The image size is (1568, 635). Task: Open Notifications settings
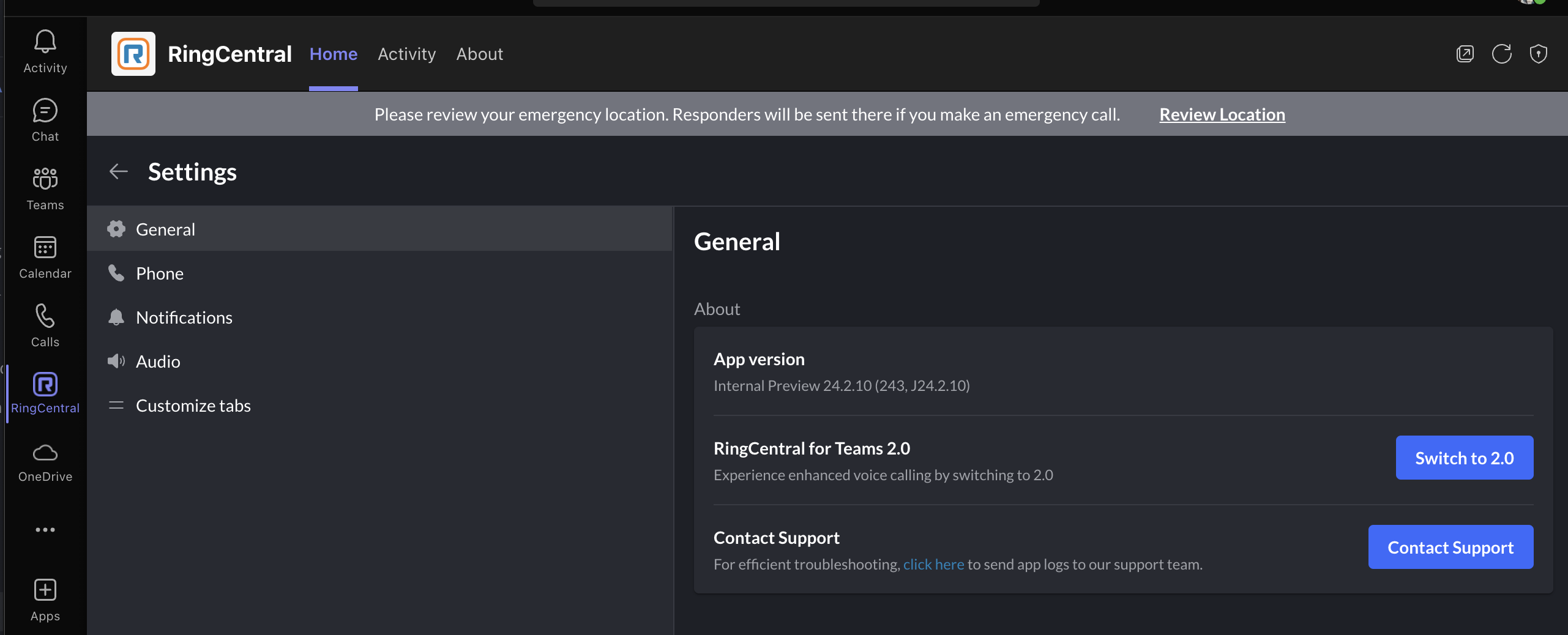pos(184,317)
